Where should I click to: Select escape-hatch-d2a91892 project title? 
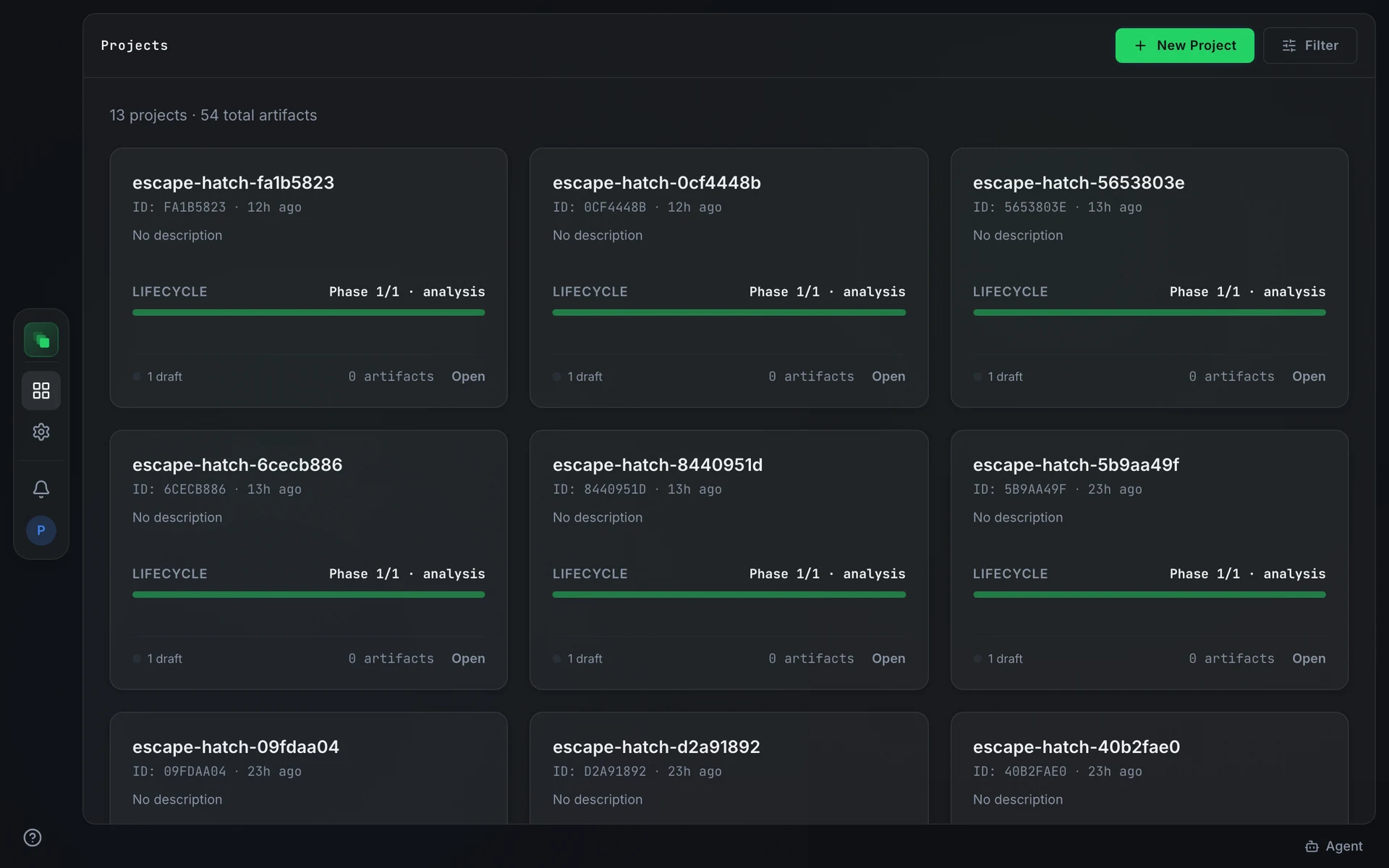pos(656,746)
